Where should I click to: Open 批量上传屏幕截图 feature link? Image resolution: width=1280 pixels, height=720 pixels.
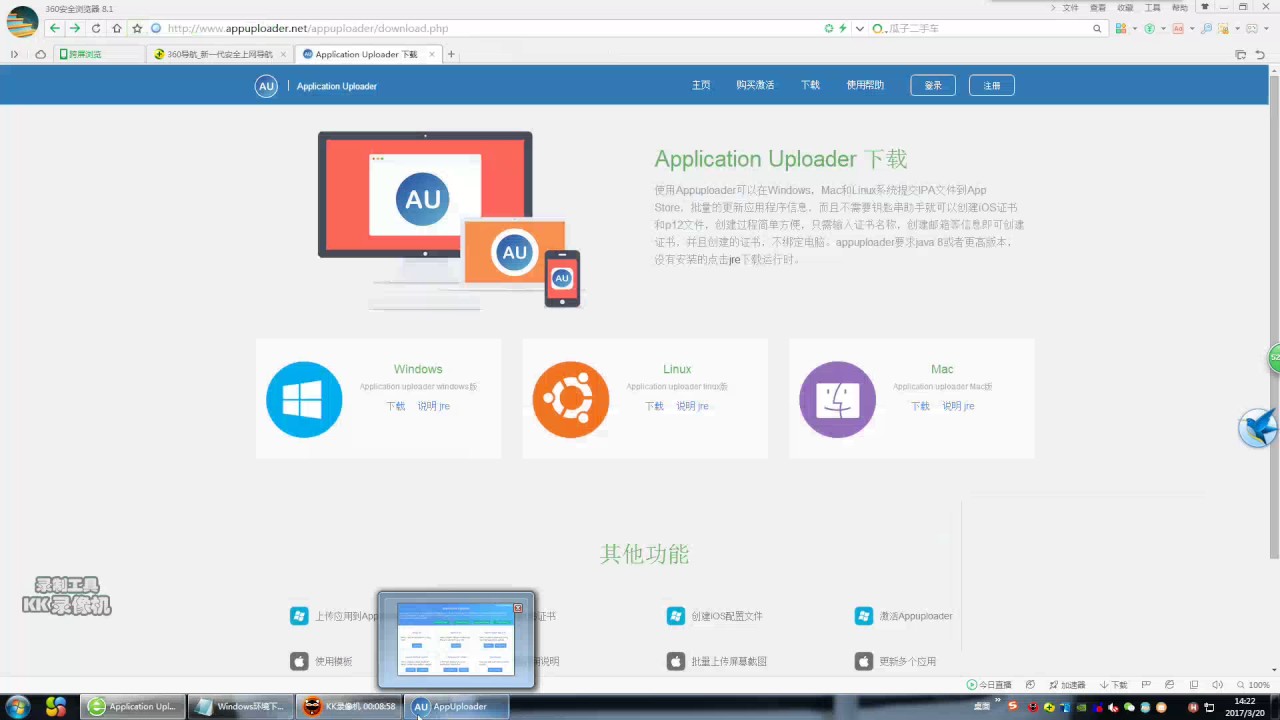tap(729, 661)
